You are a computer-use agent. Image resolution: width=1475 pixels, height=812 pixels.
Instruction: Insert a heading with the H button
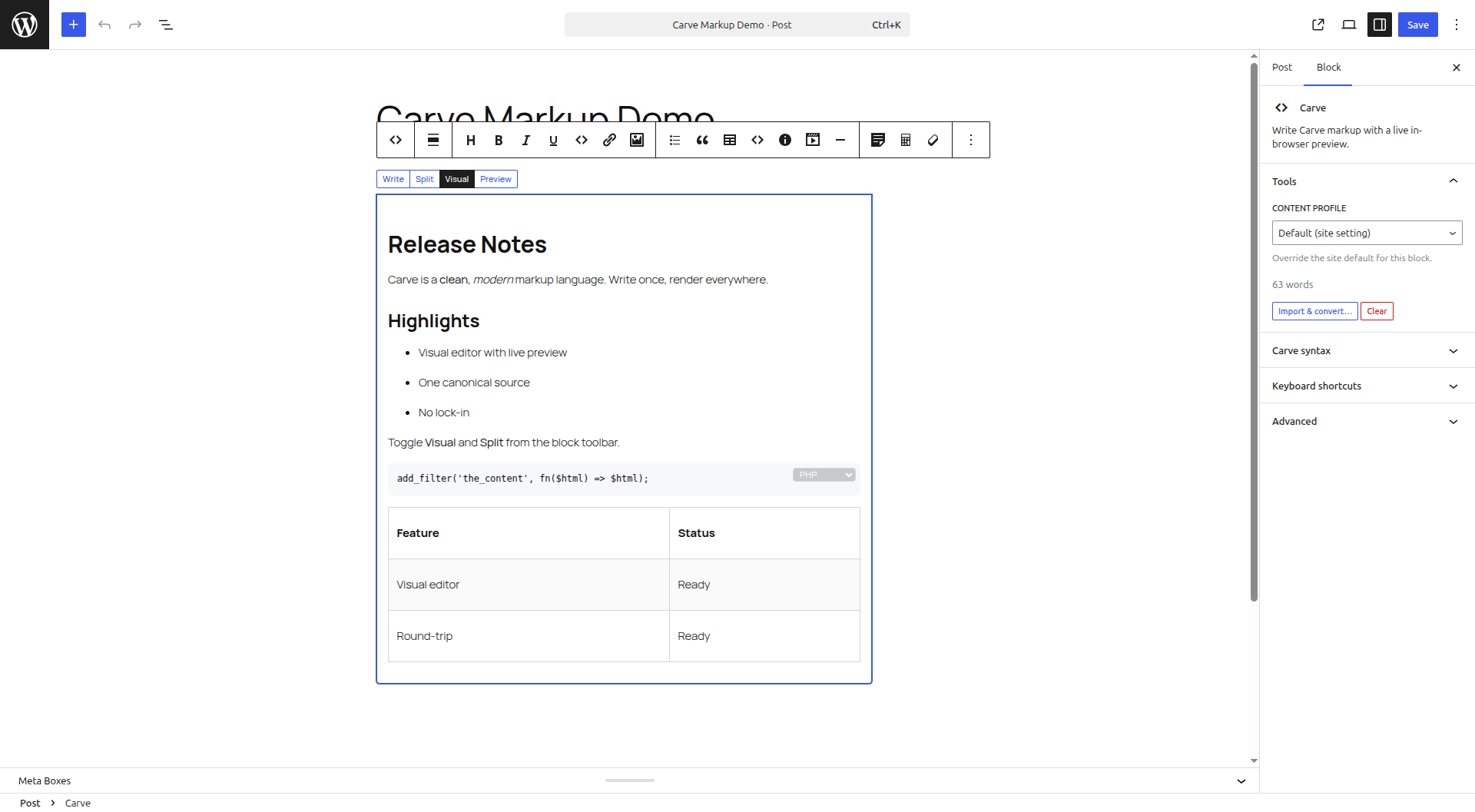tap(471, 140)
